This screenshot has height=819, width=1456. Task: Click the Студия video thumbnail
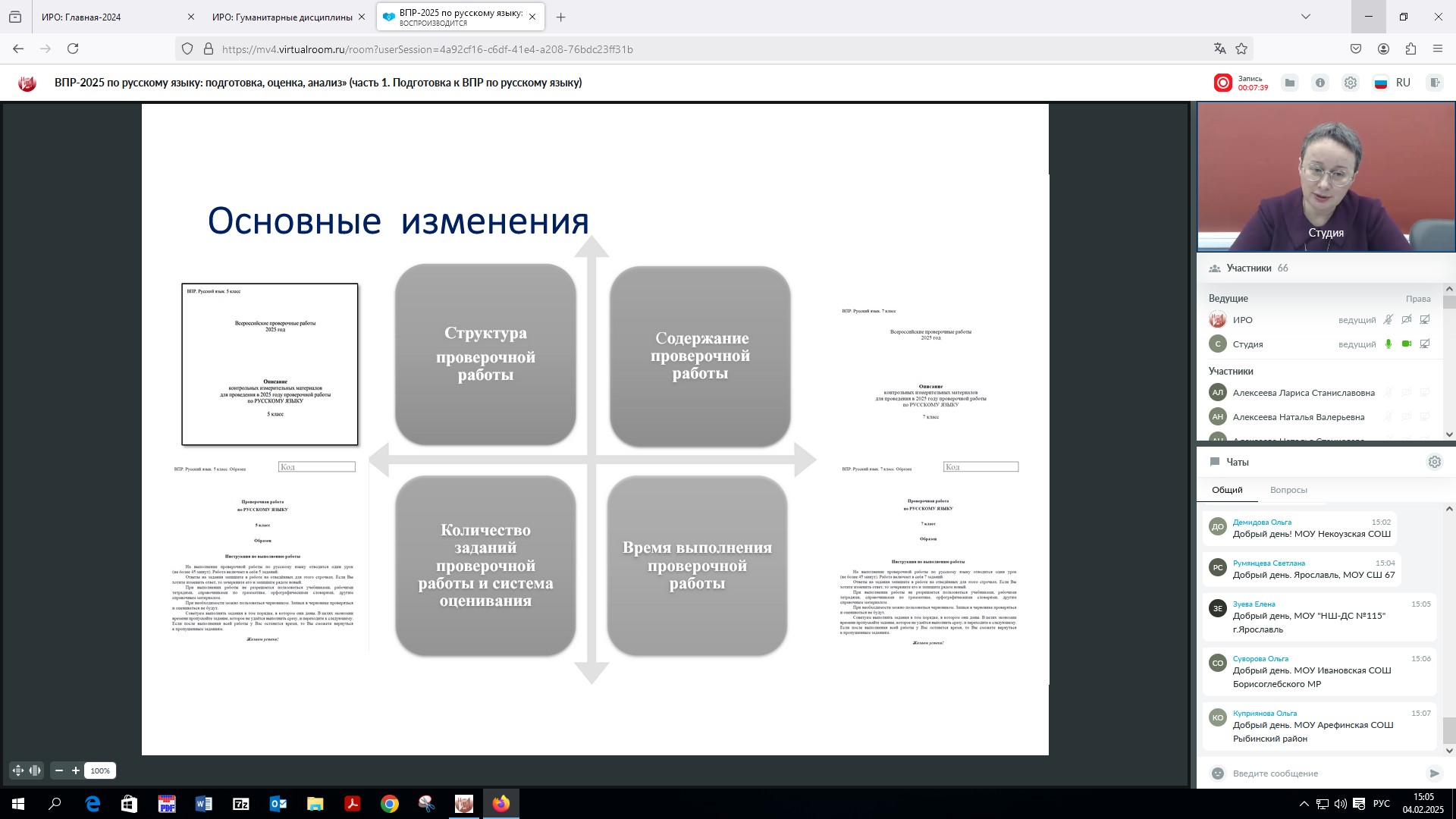[1326, 177]
